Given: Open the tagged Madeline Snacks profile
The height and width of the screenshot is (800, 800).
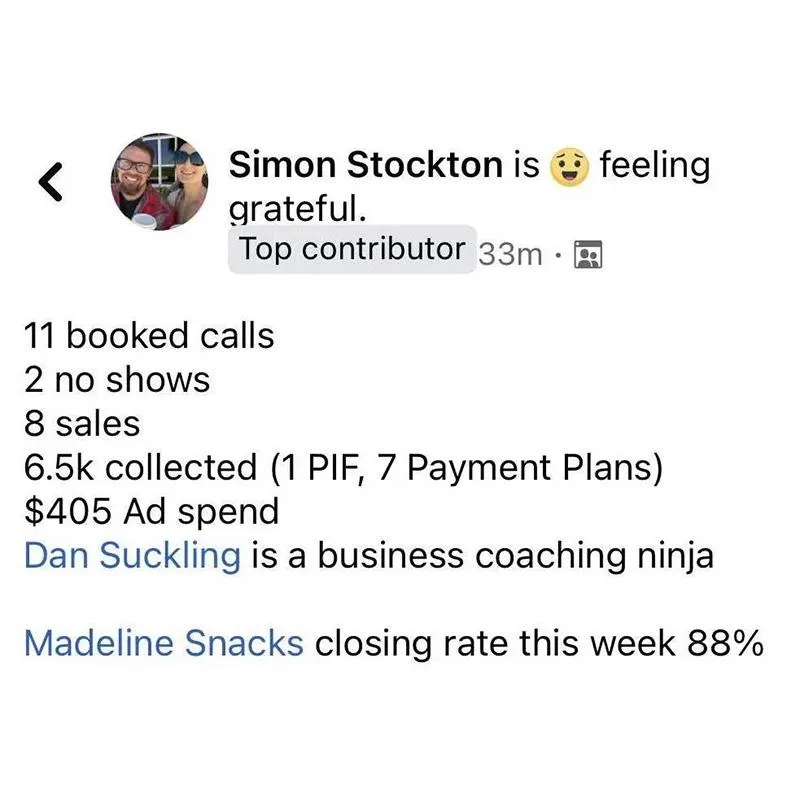Looking at the screenshot, I should [x=164, y=643].
